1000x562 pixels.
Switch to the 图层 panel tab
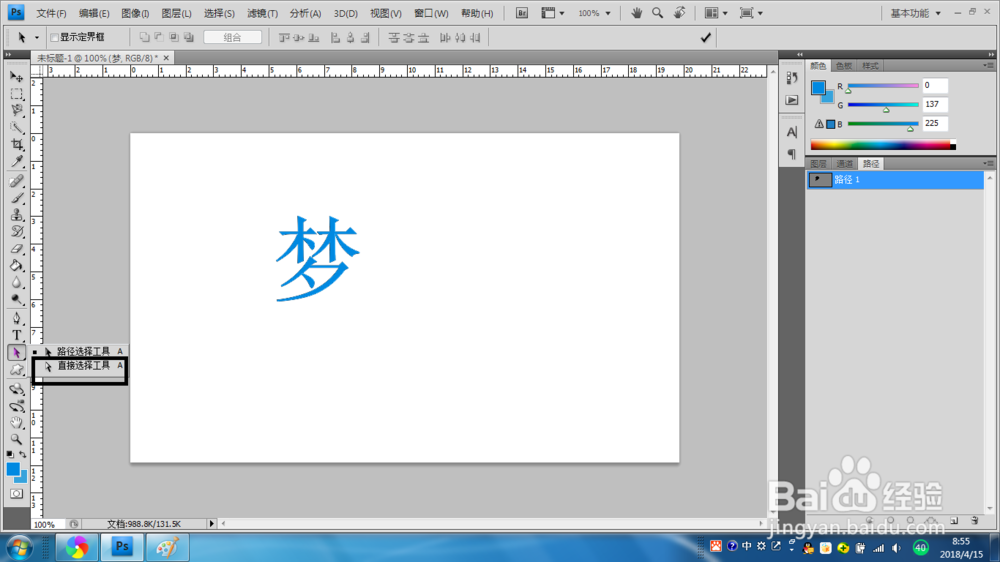819,164
